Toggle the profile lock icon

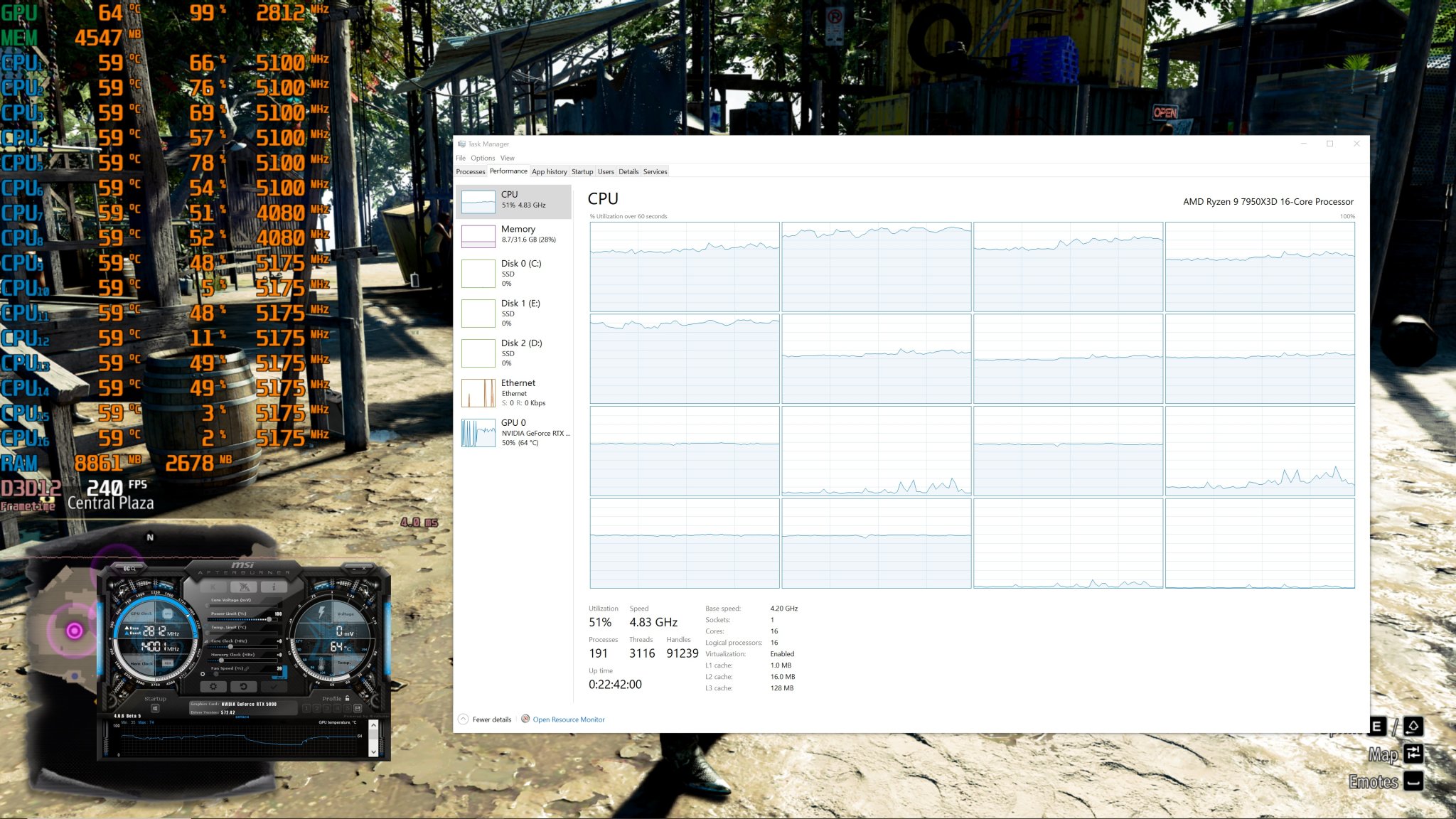347,698
